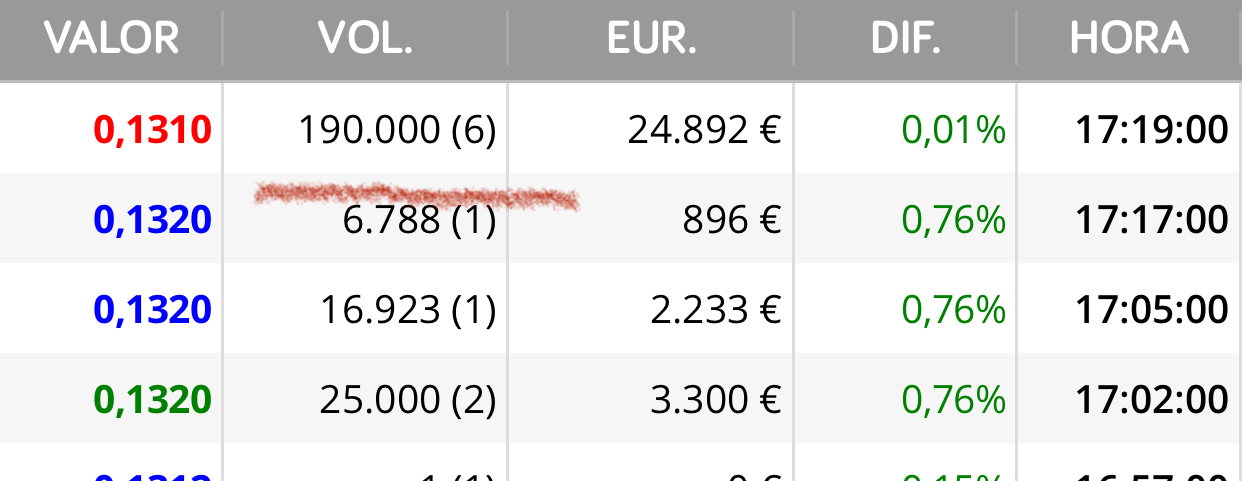Screen dimensions: 1242x481
Task: Click the 896 € amount
Action: click(732, 220)
